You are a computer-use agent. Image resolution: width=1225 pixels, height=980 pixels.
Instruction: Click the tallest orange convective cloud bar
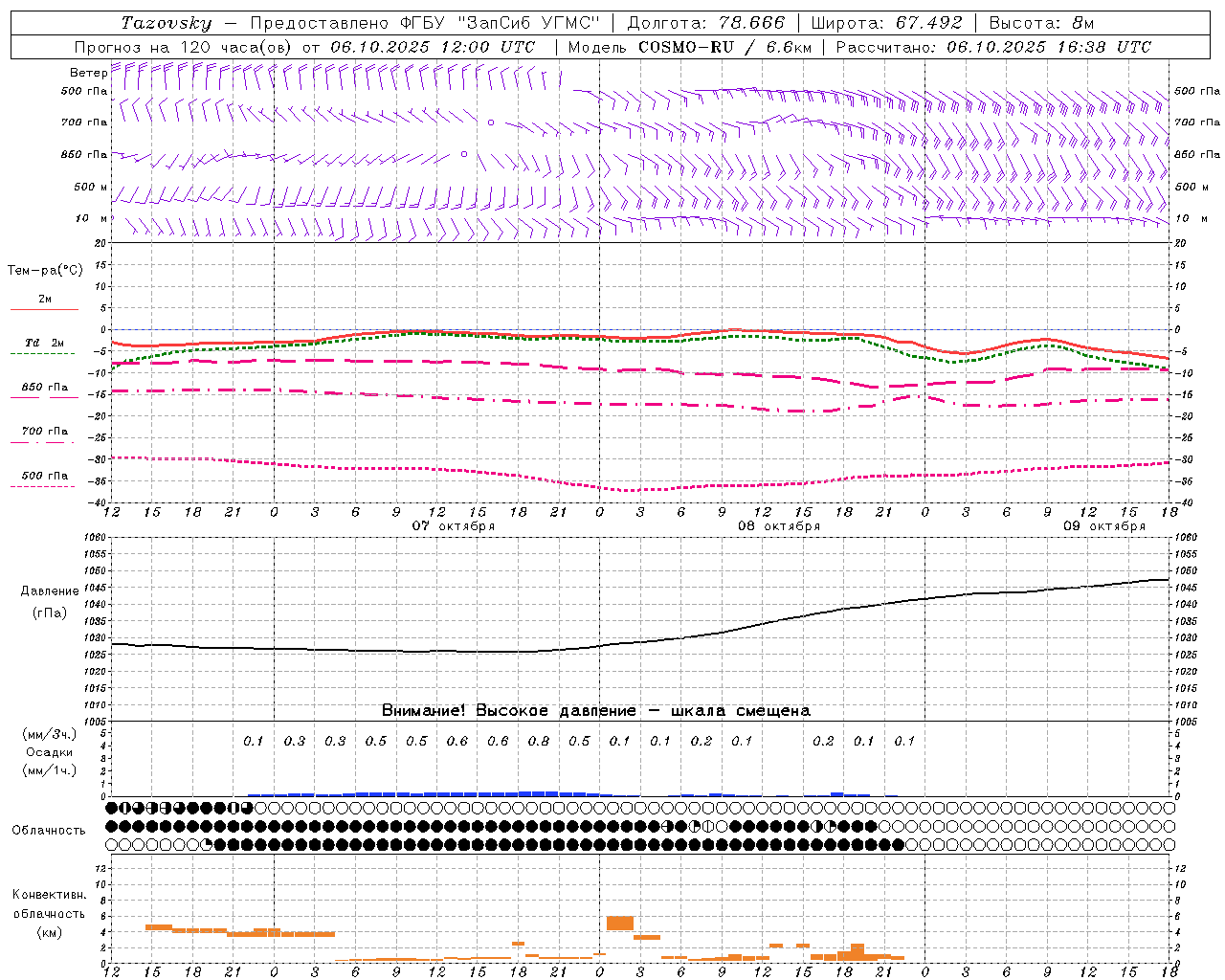pos(620,923)
